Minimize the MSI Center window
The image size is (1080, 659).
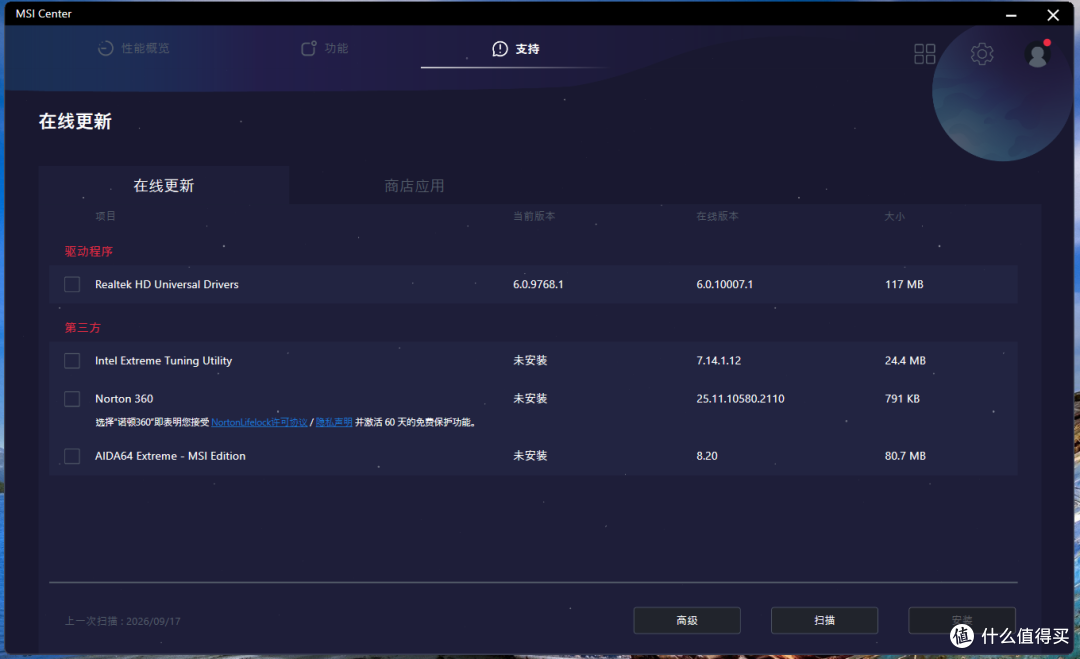click(x=1011, y=14)
